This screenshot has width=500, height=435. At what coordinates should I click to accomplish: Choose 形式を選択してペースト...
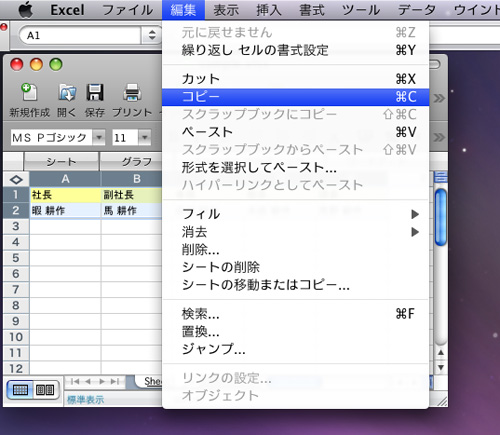tap(295, 167)
